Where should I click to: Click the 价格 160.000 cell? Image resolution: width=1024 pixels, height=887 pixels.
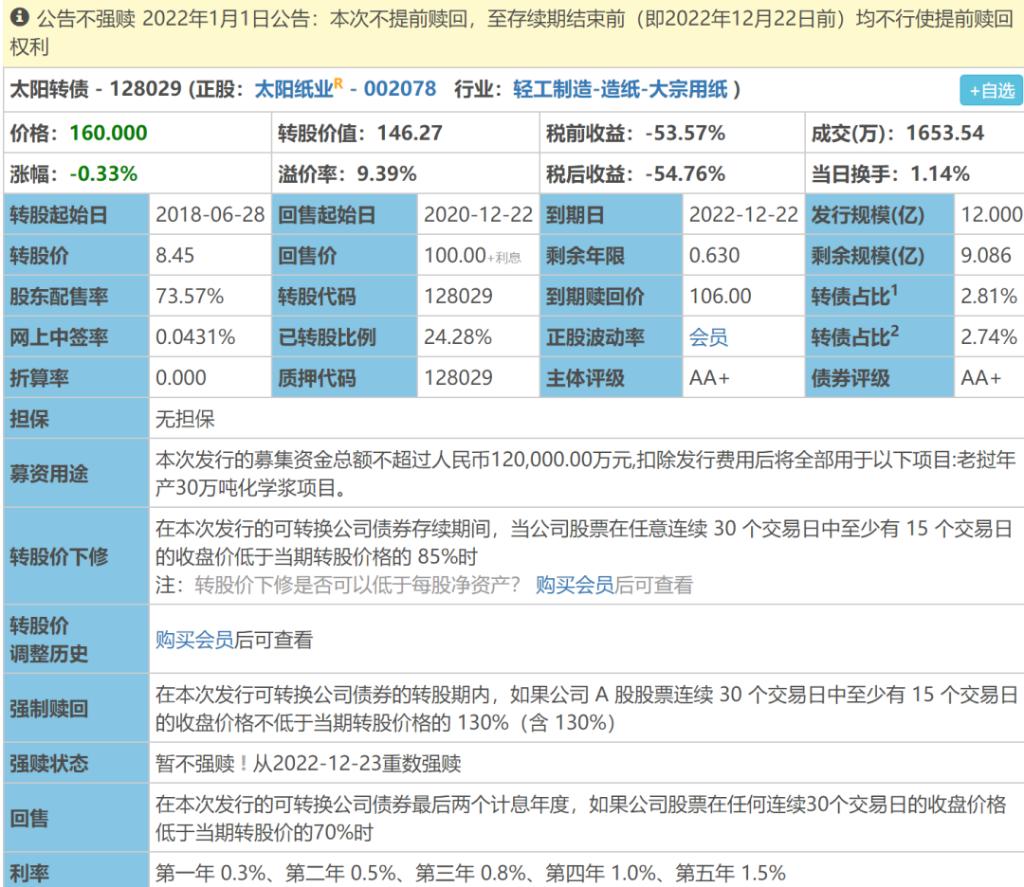[x=78, y=133]
